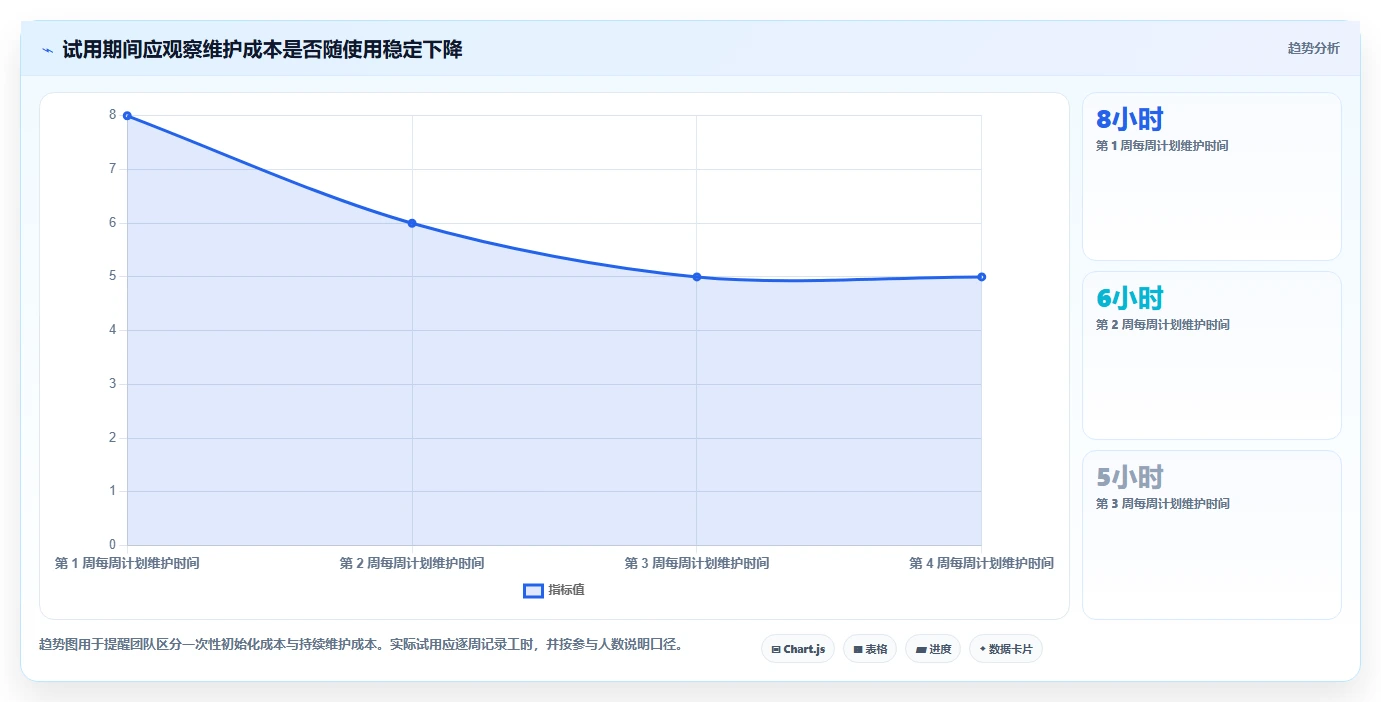
Task: Click y-axis tick label 0
Action: pos(113,545)
